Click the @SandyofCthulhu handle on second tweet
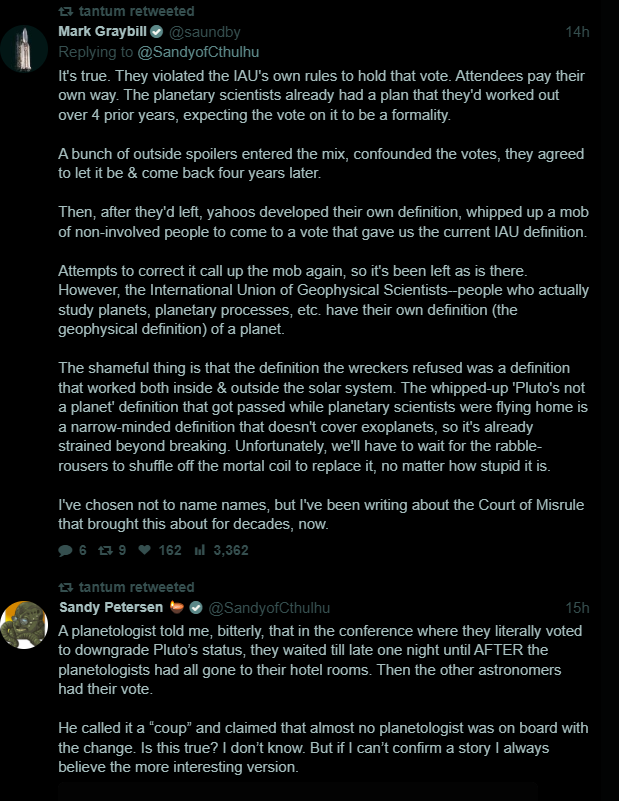The height and width of the screenshot is (801, 619). 269,608
